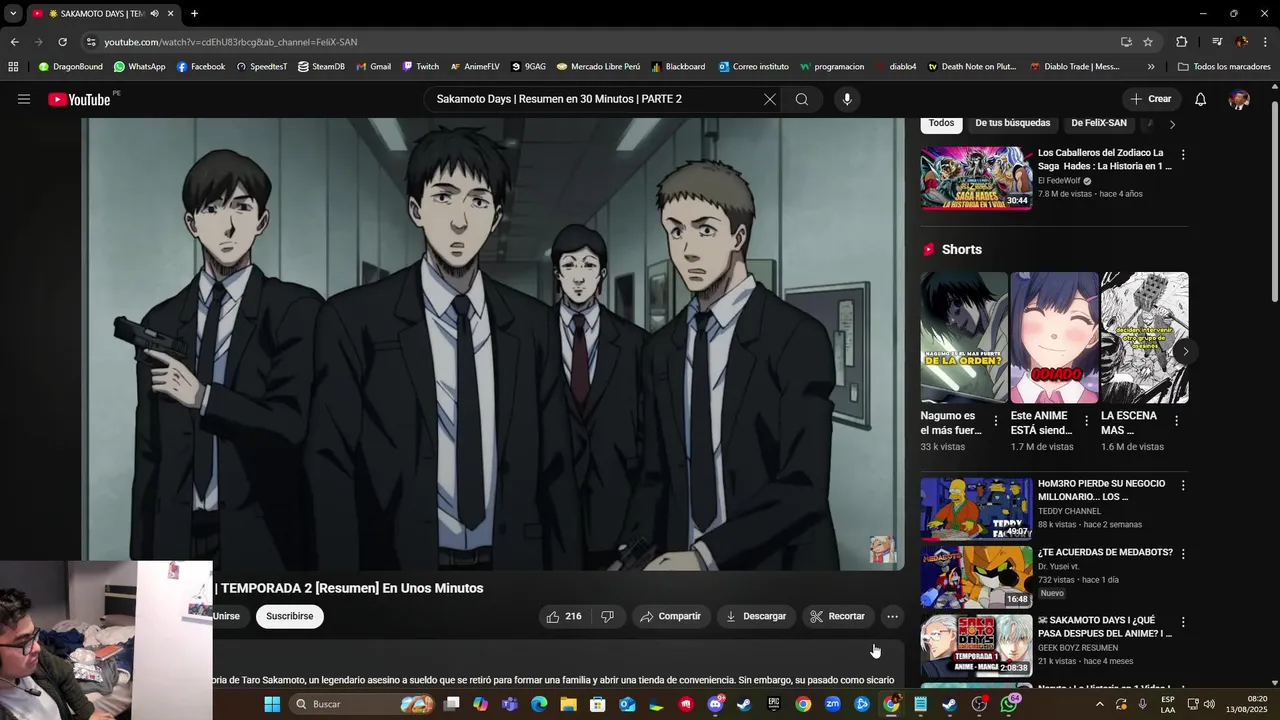Image resolution: width=1280 pixels, height=720 pixels.
Task: Open the account avatar menu
Action: (x=1239, y=99)
